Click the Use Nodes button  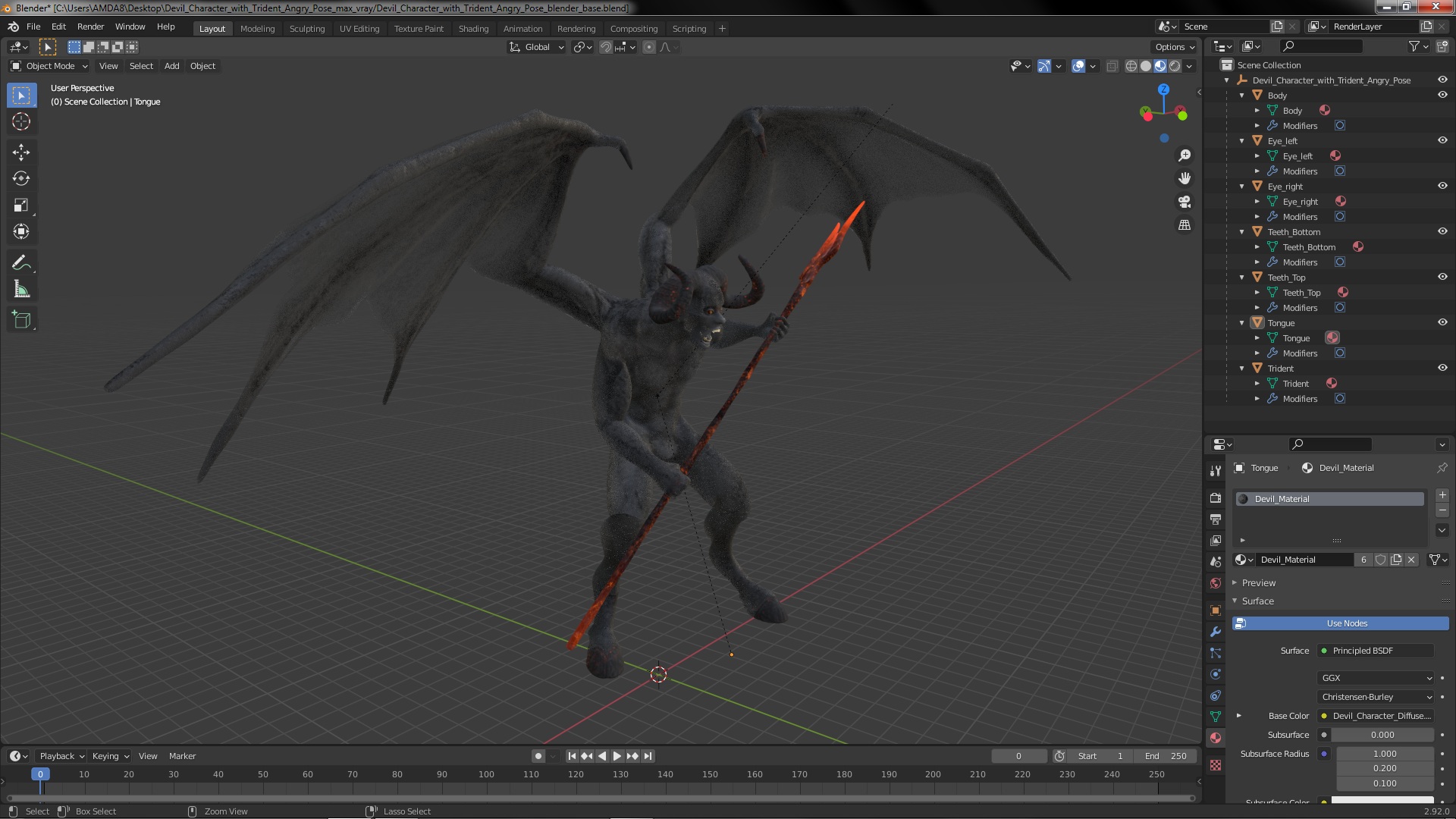pos(1341,623)
